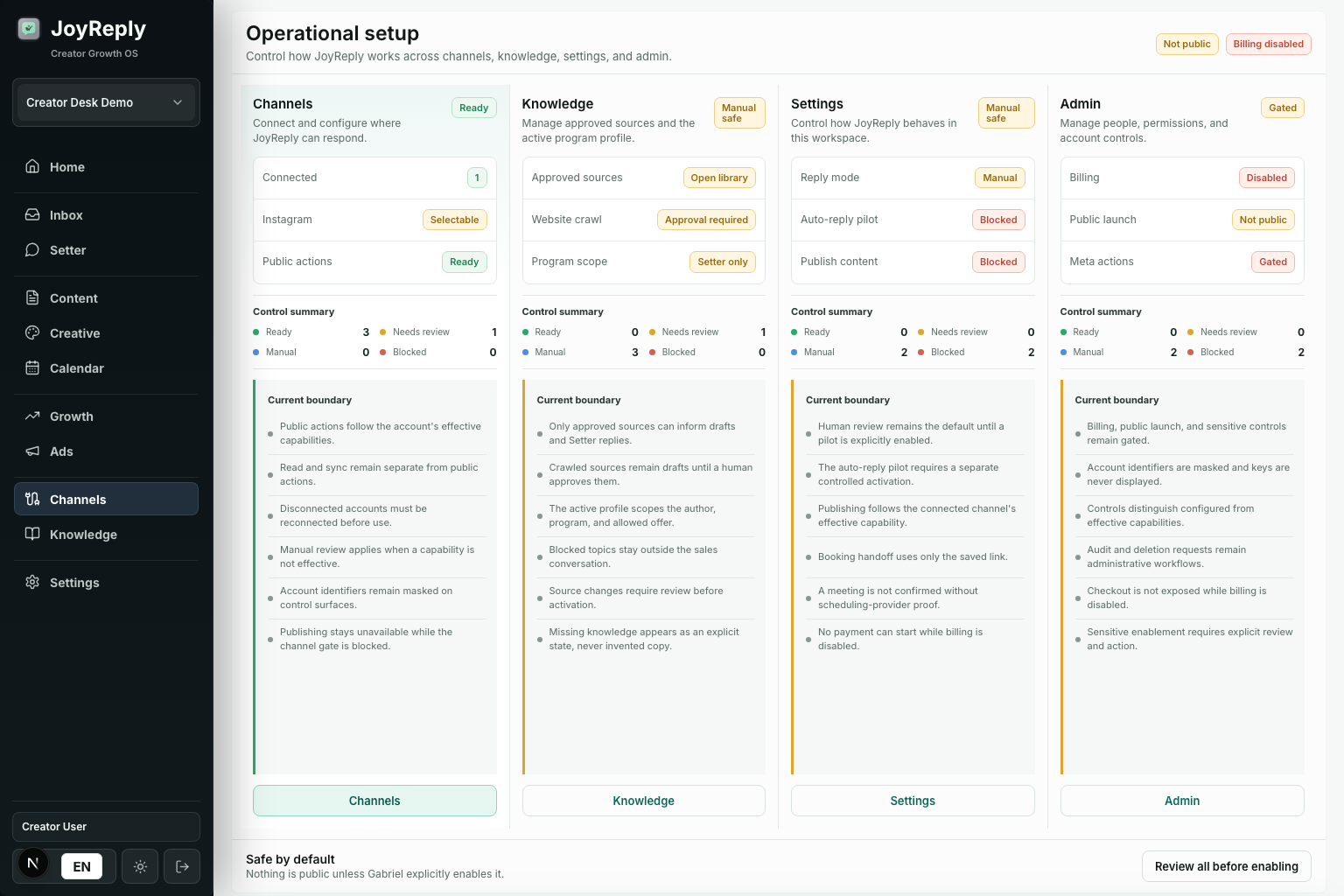This screenshot has width=1344, height=896.
Task: Click the Admin button below the boundary card
Action: pyautogui.click(x=1182, y=801)
